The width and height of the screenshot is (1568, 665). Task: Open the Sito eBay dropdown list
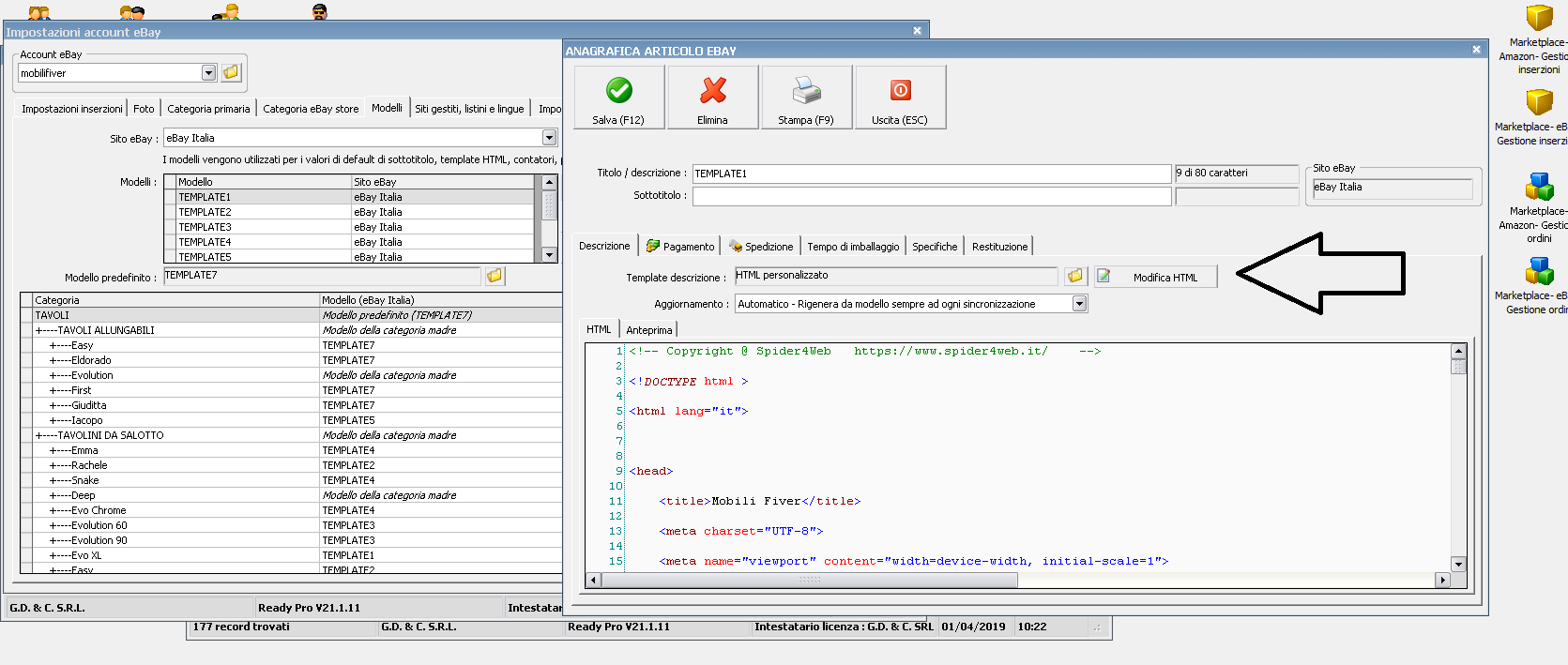(x=549, y=138)
